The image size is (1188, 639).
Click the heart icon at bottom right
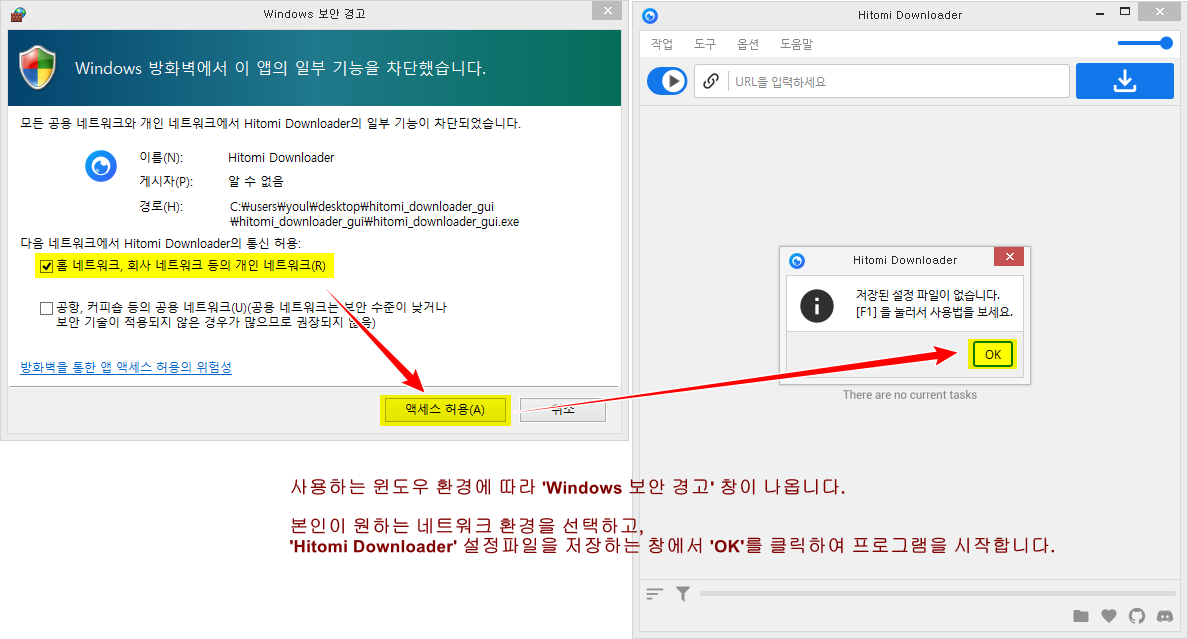pos(1108,616)
